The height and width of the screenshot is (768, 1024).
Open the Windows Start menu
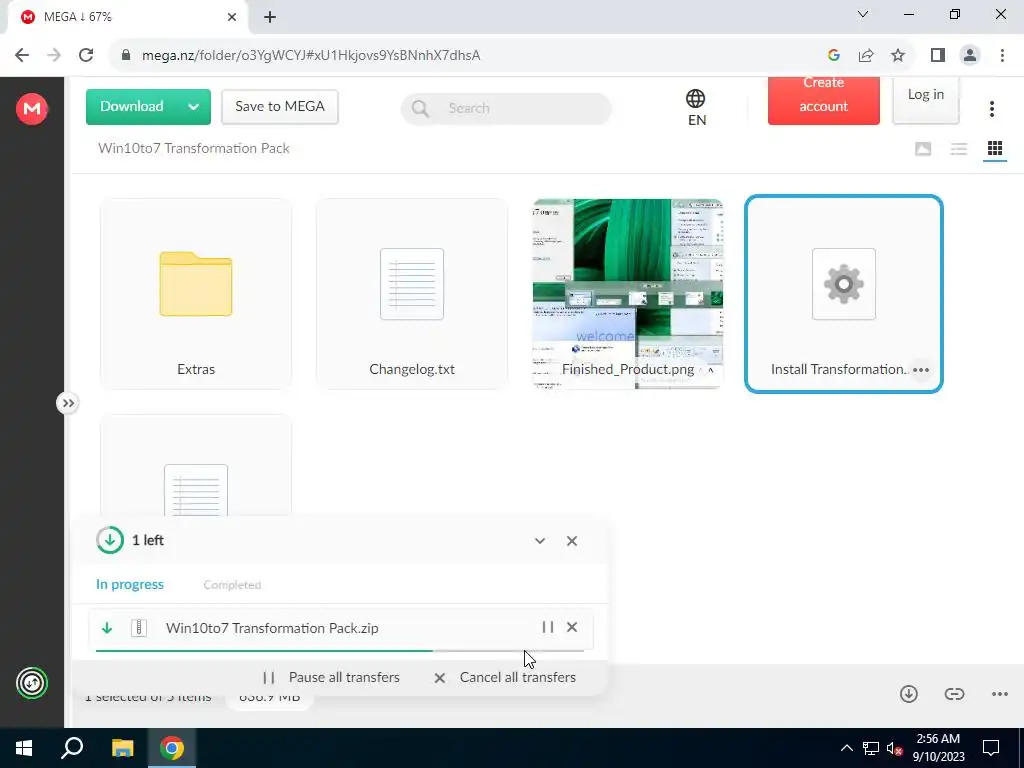[24, 748]
